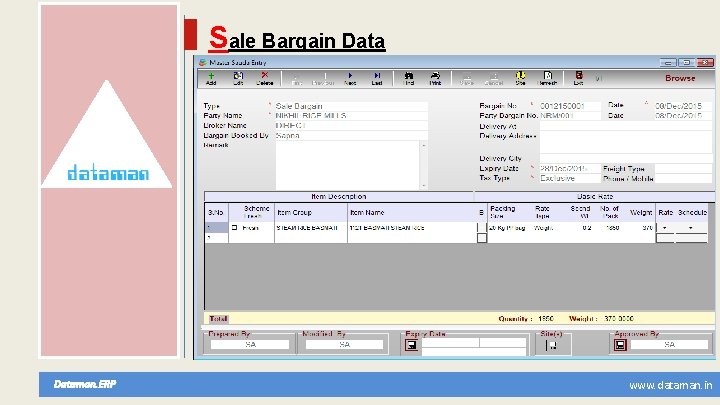
Task: Click the bargain Date field
Action: pyautogui.click(x=683, y=106)
